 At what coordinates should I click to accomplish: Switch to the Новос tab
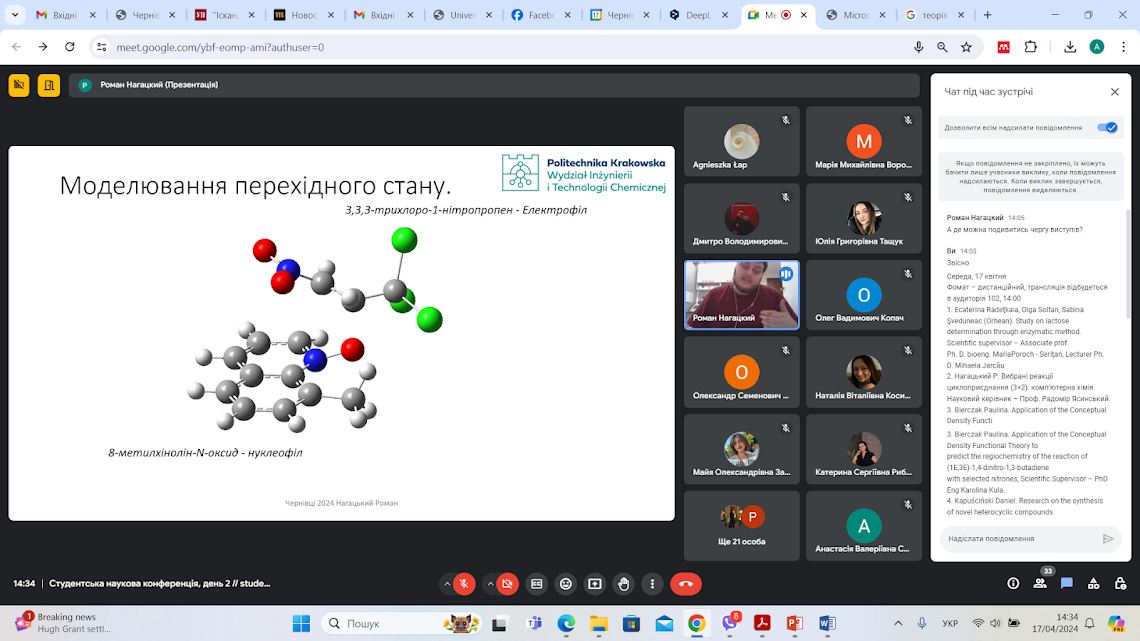click(304, 15)
